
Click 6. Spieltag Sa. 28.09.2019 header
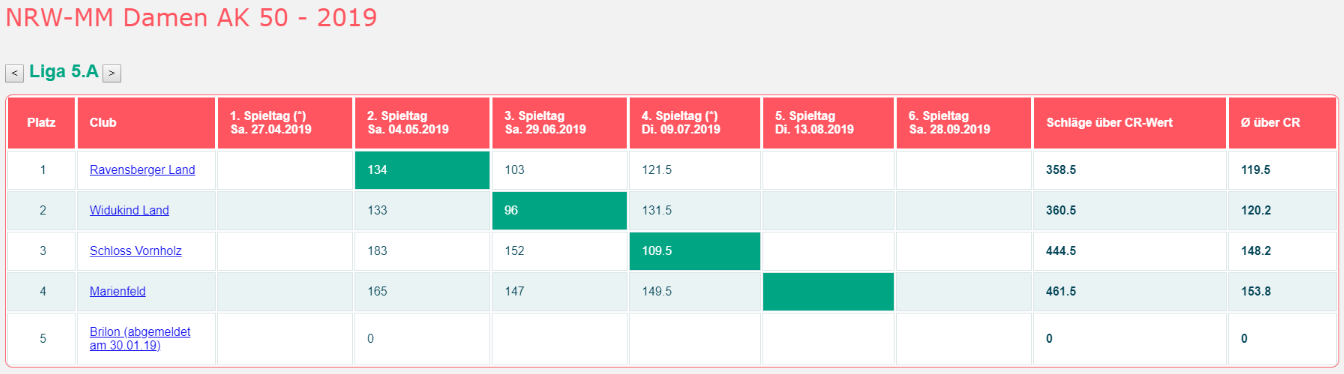[x=964, y=123]
